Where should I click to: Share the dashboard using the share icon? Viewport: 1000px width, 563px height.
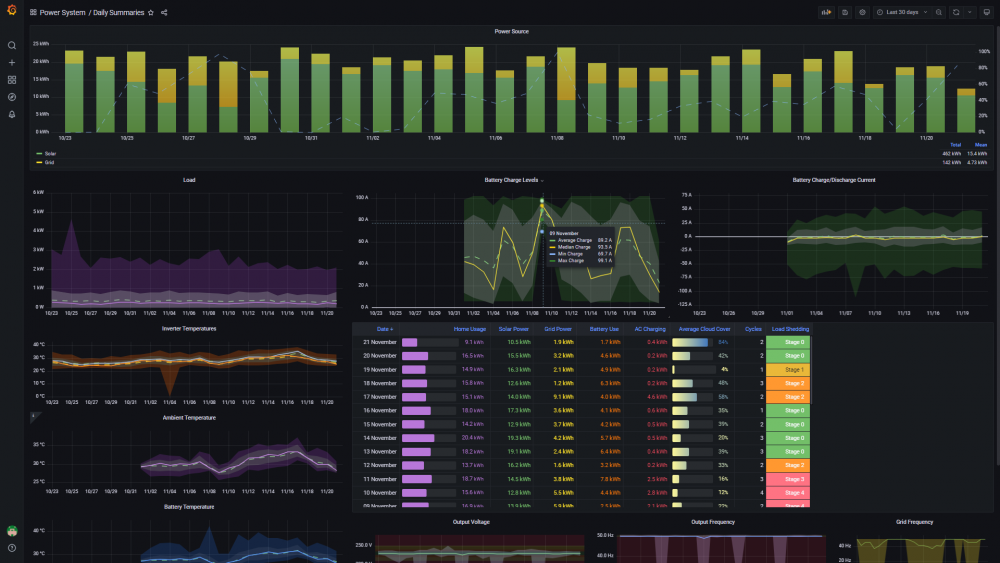click(164, 13)
